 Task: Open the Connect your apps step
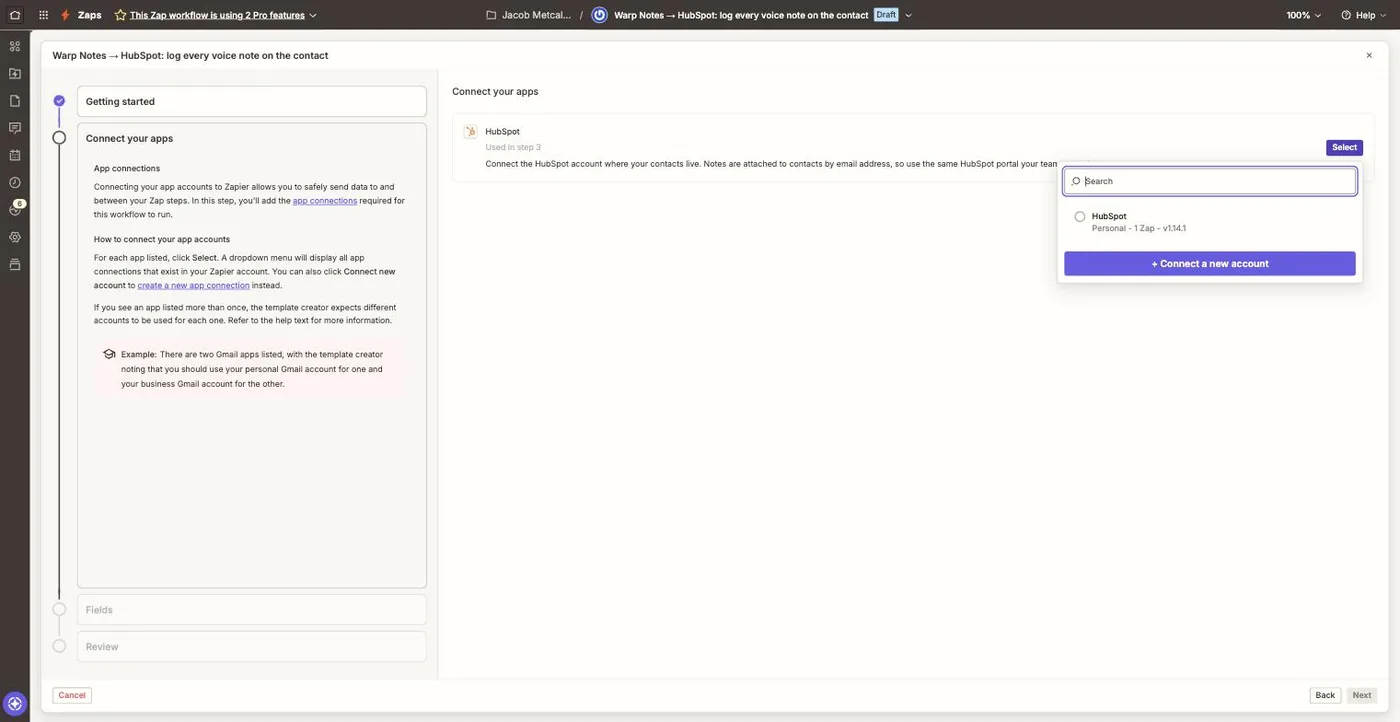tap(252, 138)
